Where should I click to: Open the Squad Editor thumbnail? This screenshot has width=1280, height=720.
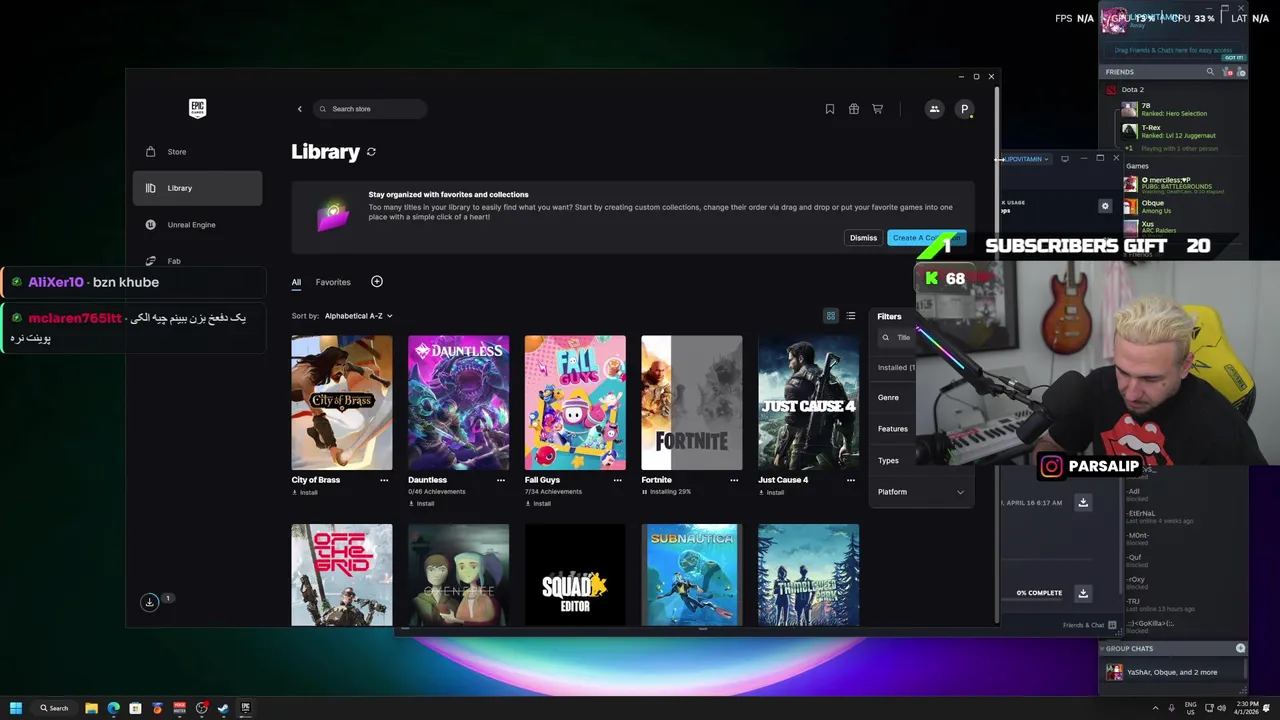[575, 575]
